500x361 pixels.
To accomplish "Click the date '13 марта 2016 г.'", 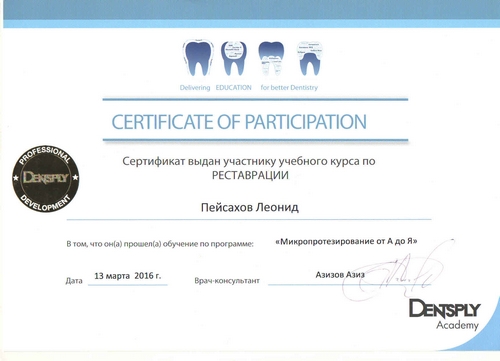I will pos(128,276).
